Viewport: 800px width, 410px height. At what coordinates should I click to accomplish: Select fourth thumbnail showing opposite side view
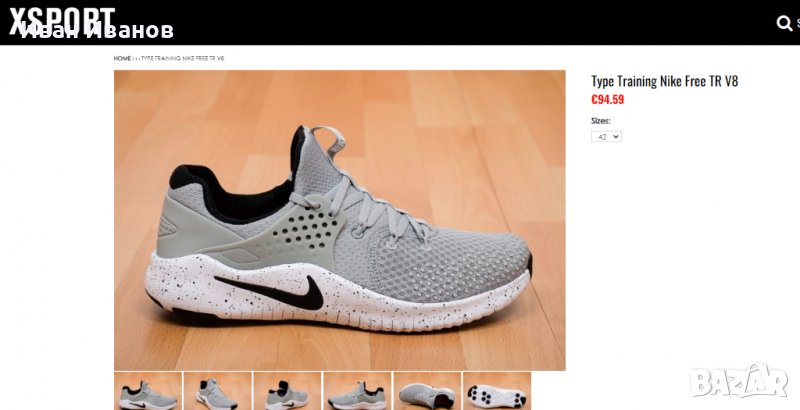point(357,391)
